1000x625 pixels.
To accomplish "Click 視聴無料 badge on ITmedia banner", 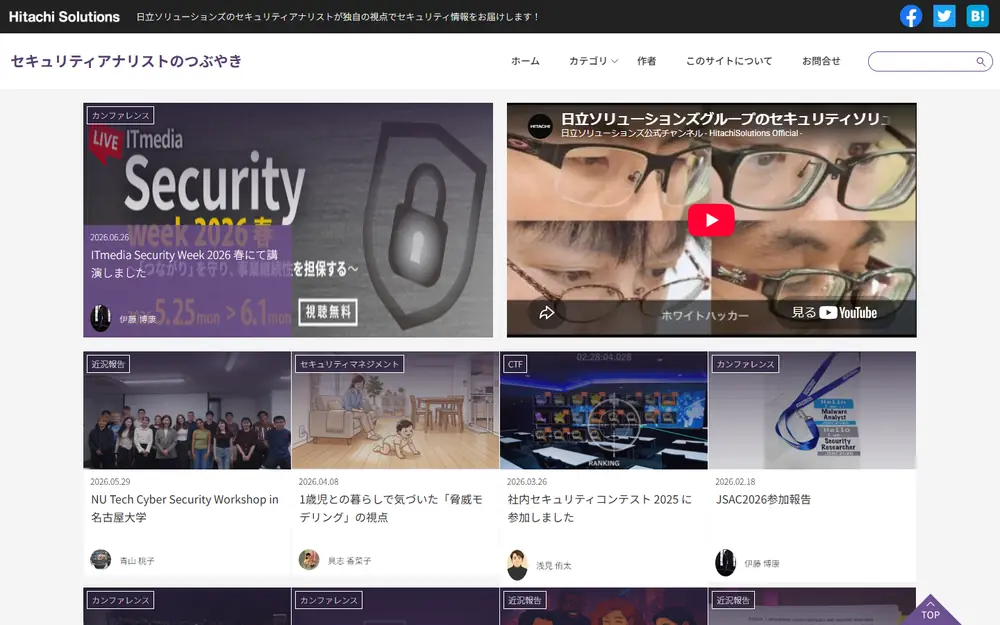I will coord(328,312).
